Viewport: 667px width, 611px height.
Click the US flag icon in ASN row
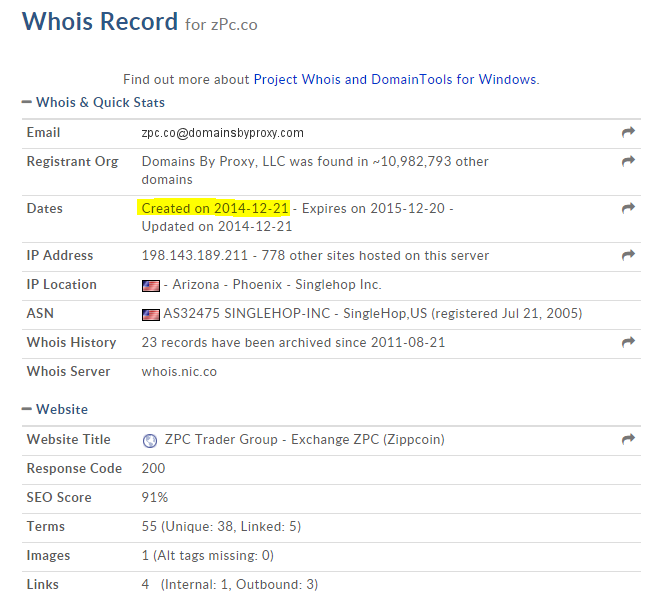(x=151, y=315)
